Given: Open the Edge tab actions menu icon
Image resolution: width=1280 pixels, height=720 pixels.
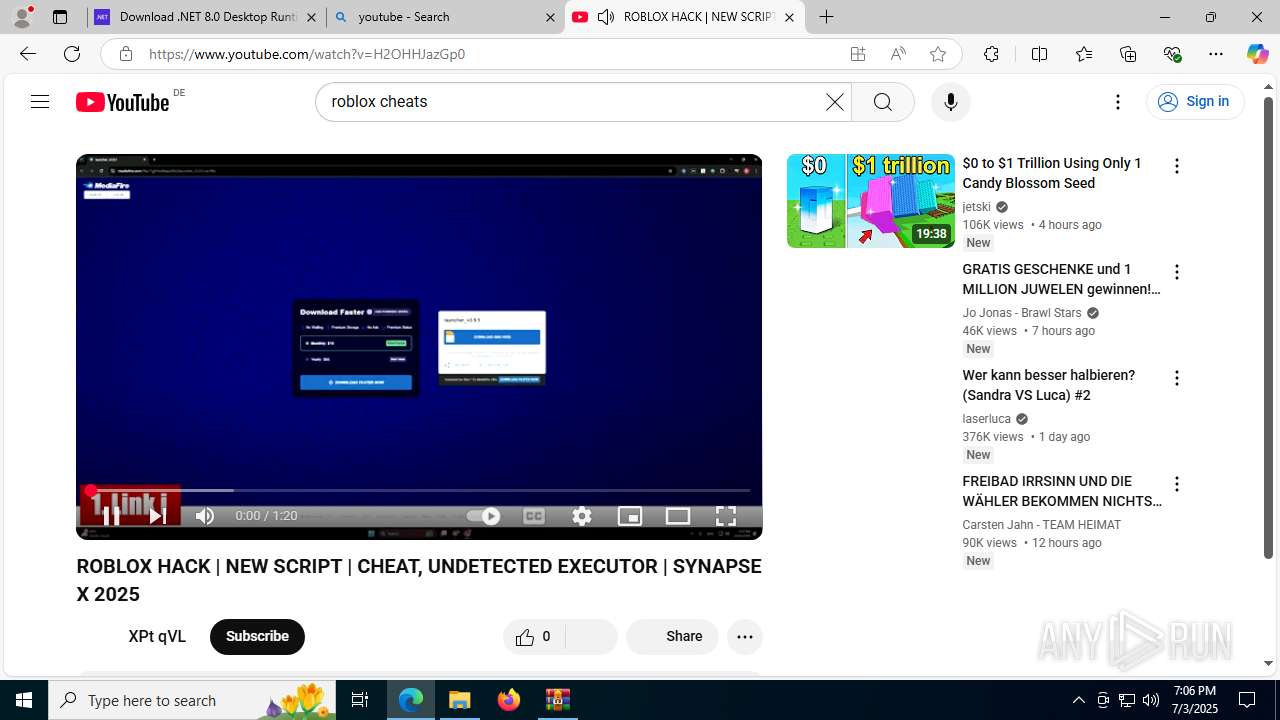Looking at the screenshot, I should click(60, 17).
